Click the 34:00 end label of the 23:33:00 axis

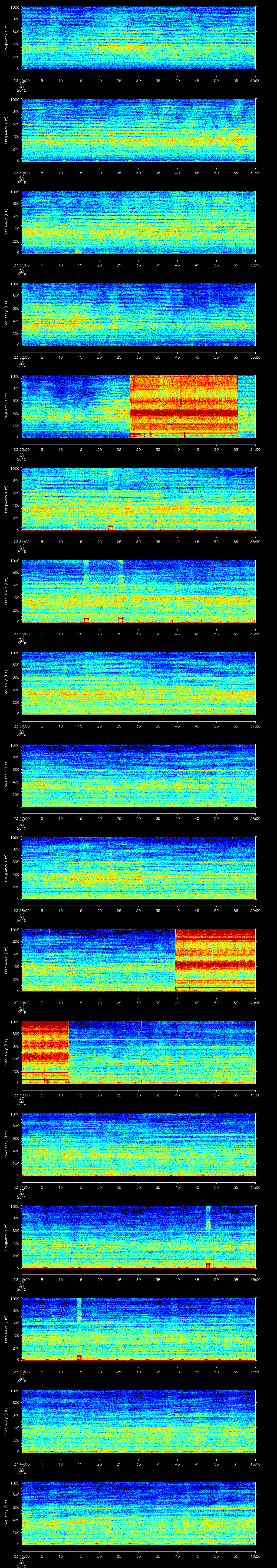[256, 449]
